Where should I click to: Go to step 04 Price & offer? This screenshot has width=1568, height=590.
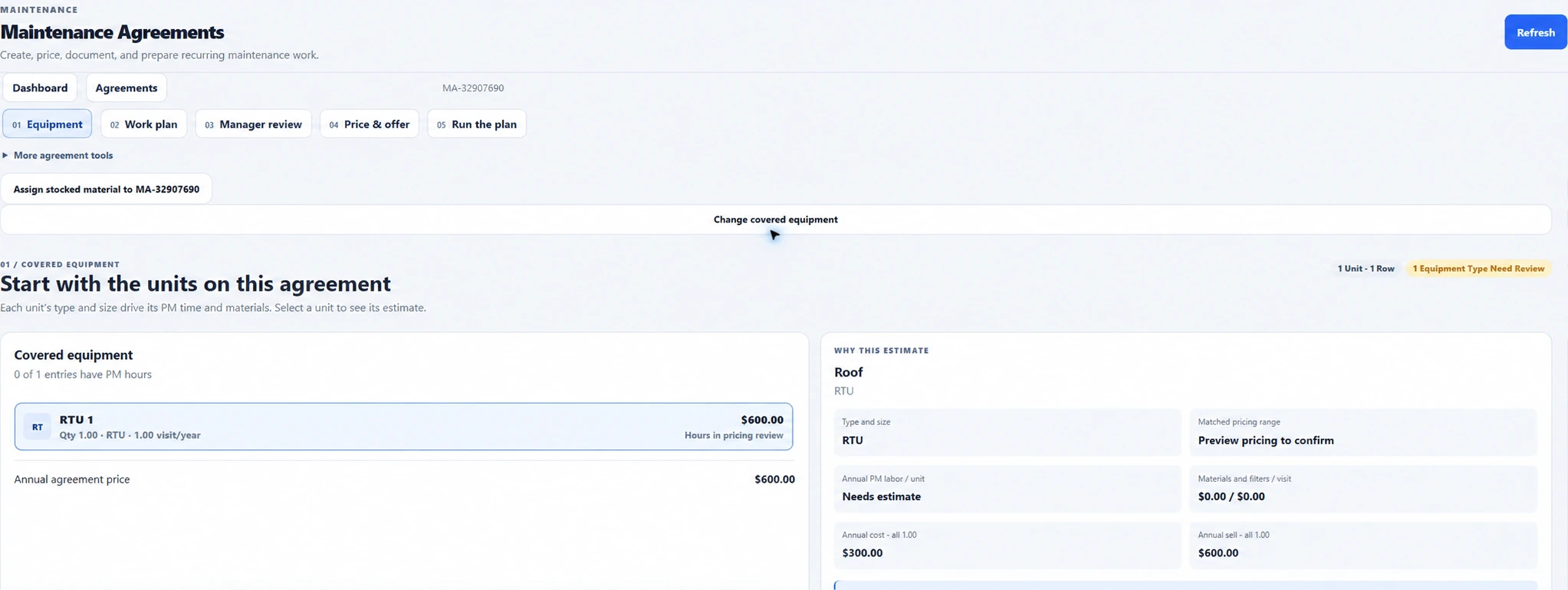point(370,124)
